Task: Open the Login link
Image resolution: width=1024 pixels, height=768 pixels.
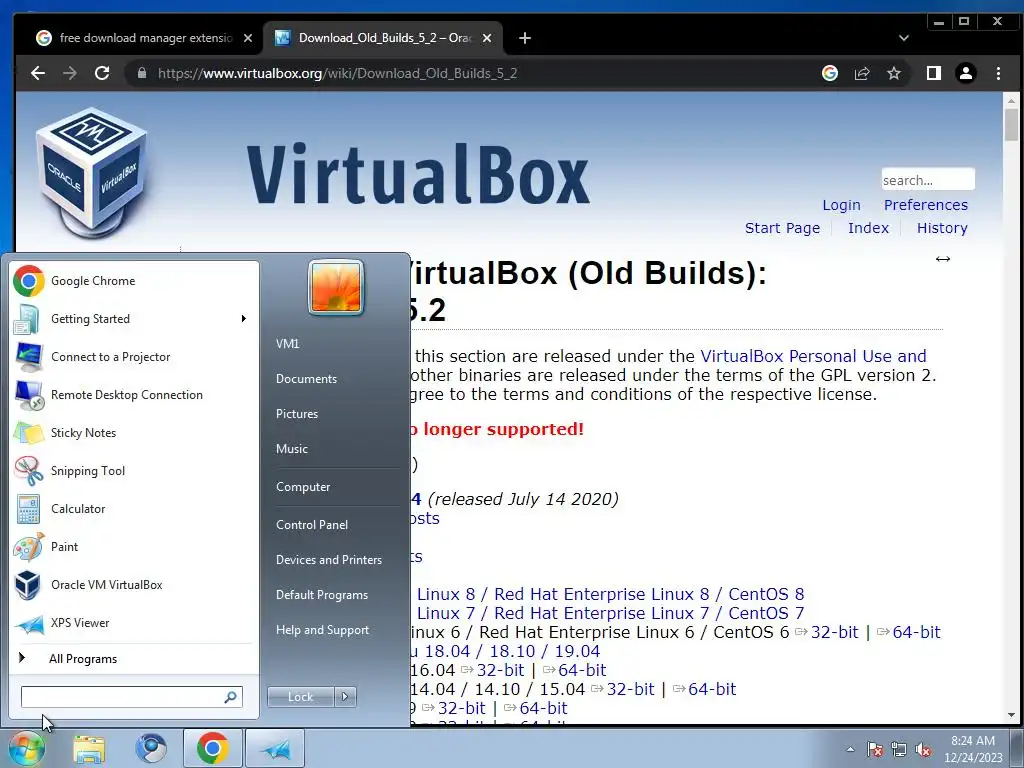Action: [841, 205]
